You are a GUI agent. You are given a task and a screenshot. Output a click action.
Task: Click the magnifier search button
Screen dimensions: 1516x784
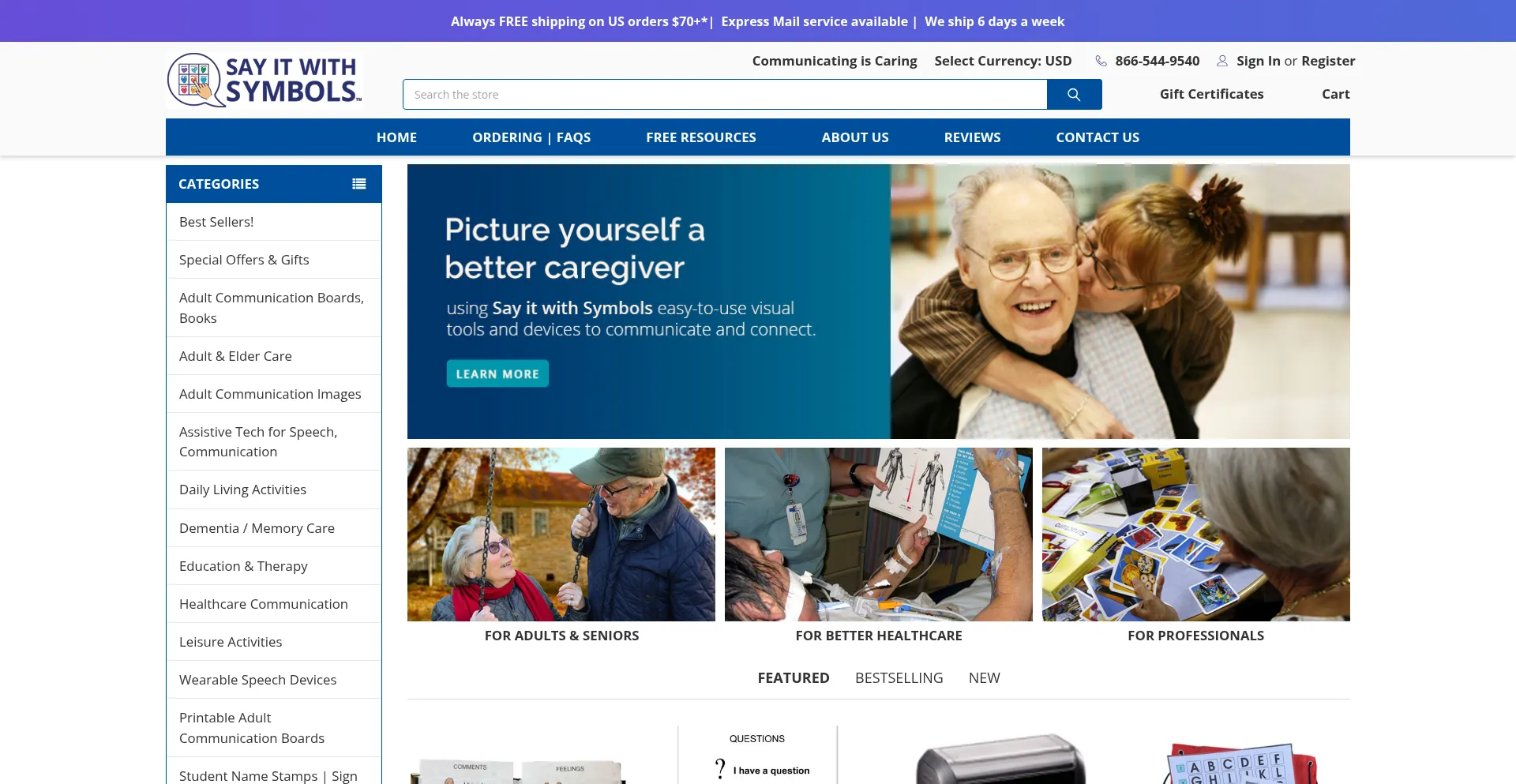1074,95
